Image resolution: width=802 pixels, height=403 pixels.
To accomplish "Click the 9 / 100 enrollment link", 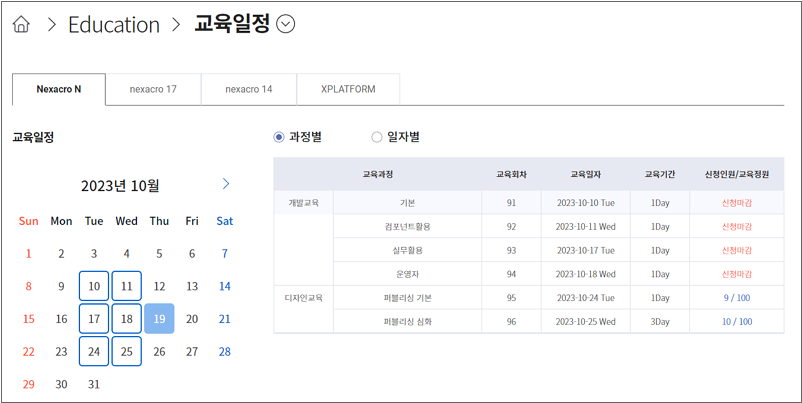I will [x=736, y=298].
